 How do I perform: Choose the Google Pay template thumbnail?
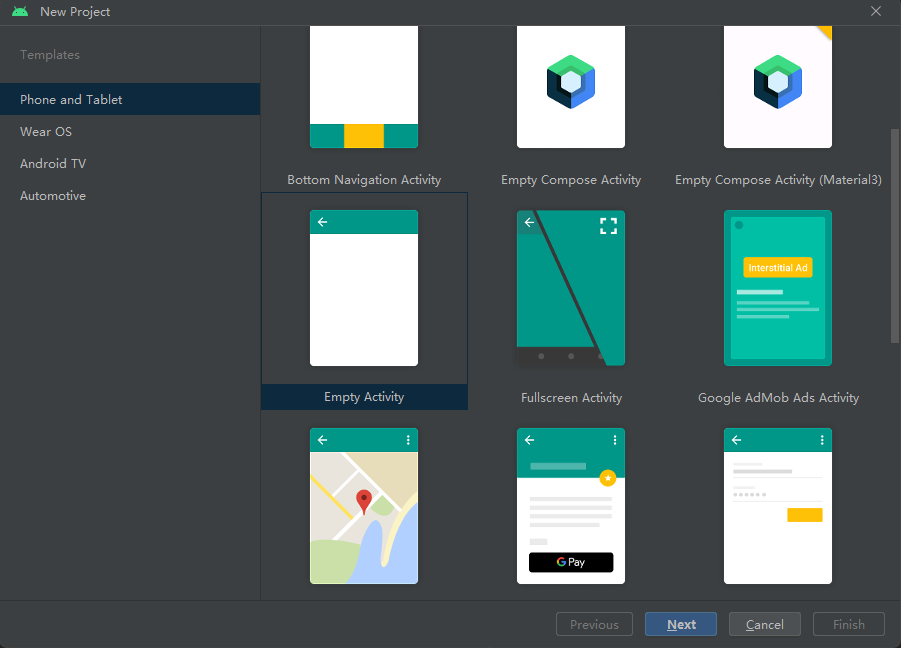[571, 506]
